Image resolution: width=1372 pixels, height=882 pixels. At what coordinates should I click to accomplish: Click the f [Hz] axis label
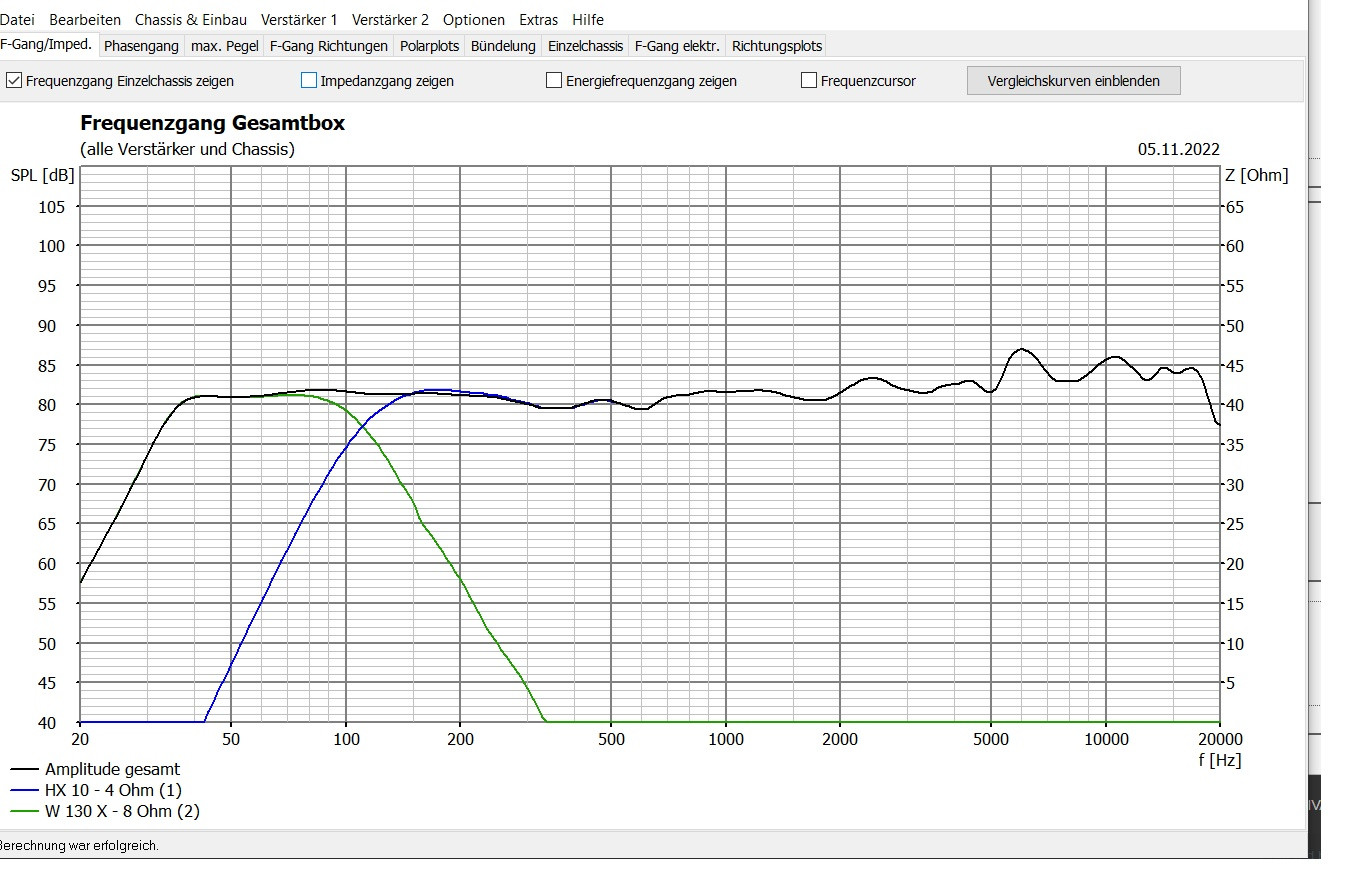(1219, 760)
